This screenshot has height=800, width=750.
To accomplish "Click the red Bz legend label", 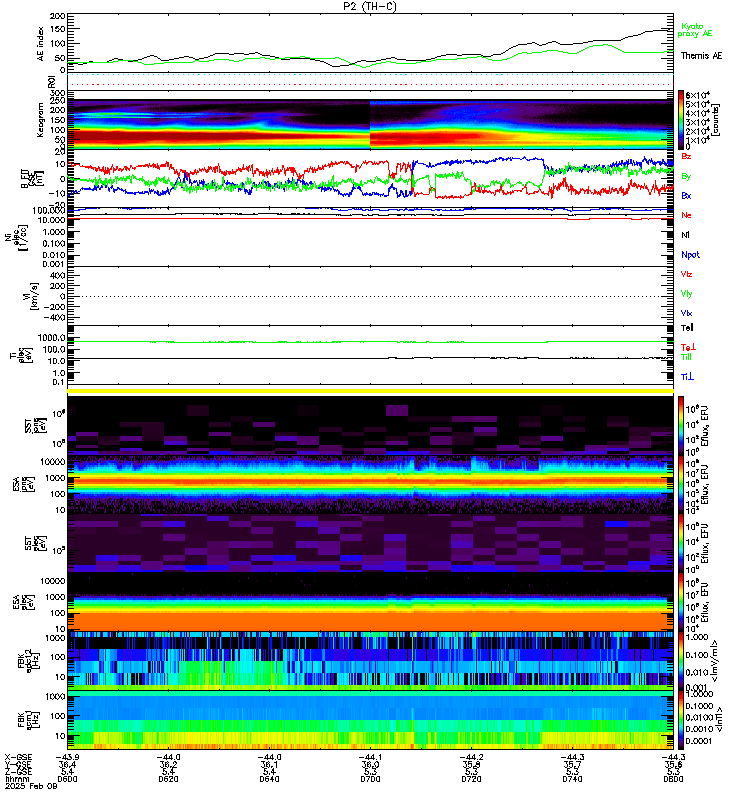I will click(x=686, y=156).
